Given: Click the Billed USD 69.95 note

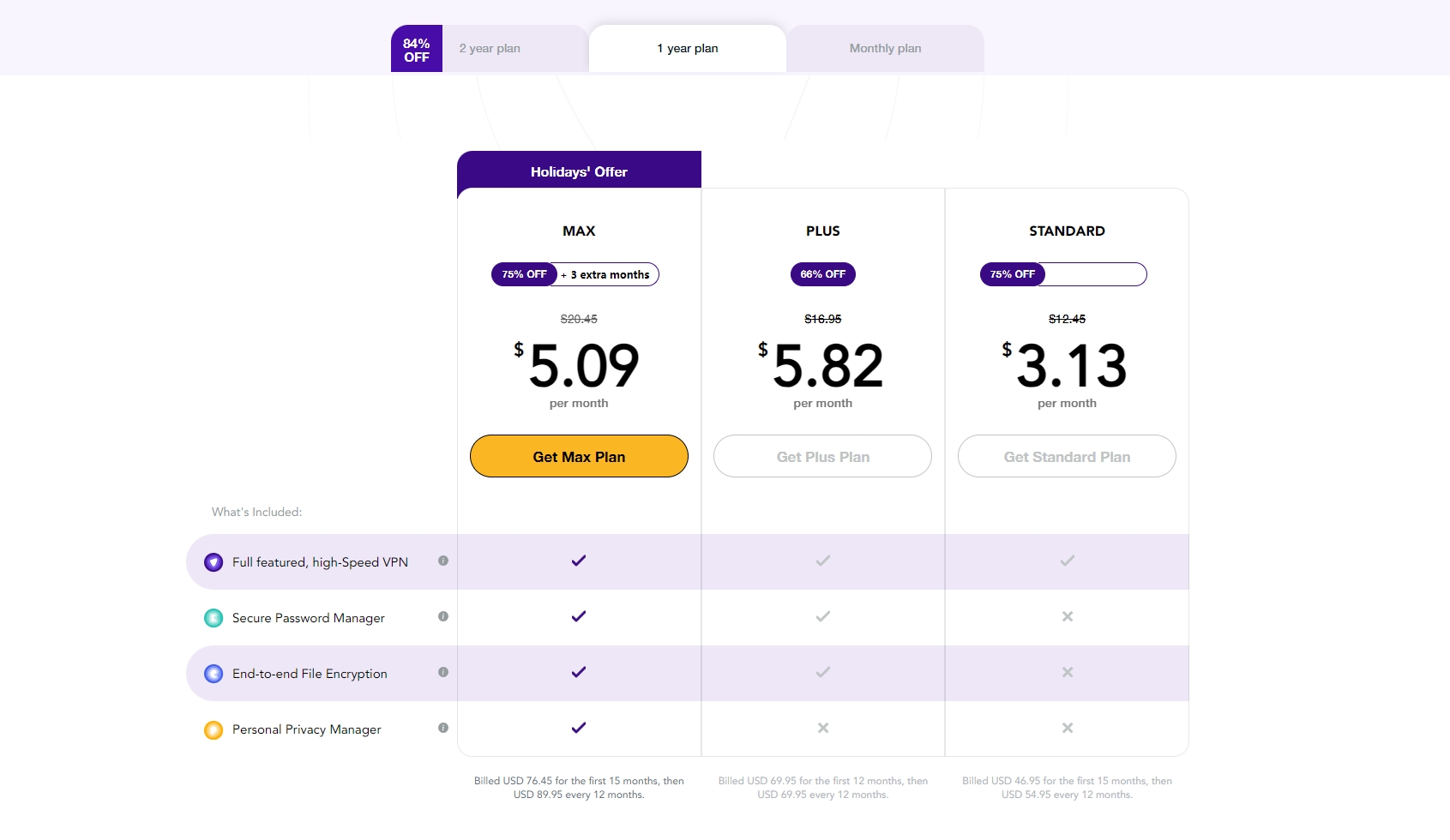Looking at the screenshot, I should pos(823,788).
